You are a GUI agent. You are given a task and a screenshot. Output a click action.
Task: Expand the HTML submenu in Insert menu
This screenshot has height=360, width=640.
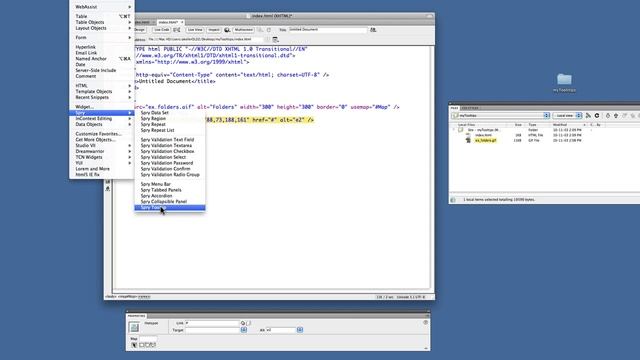point(102,86)
